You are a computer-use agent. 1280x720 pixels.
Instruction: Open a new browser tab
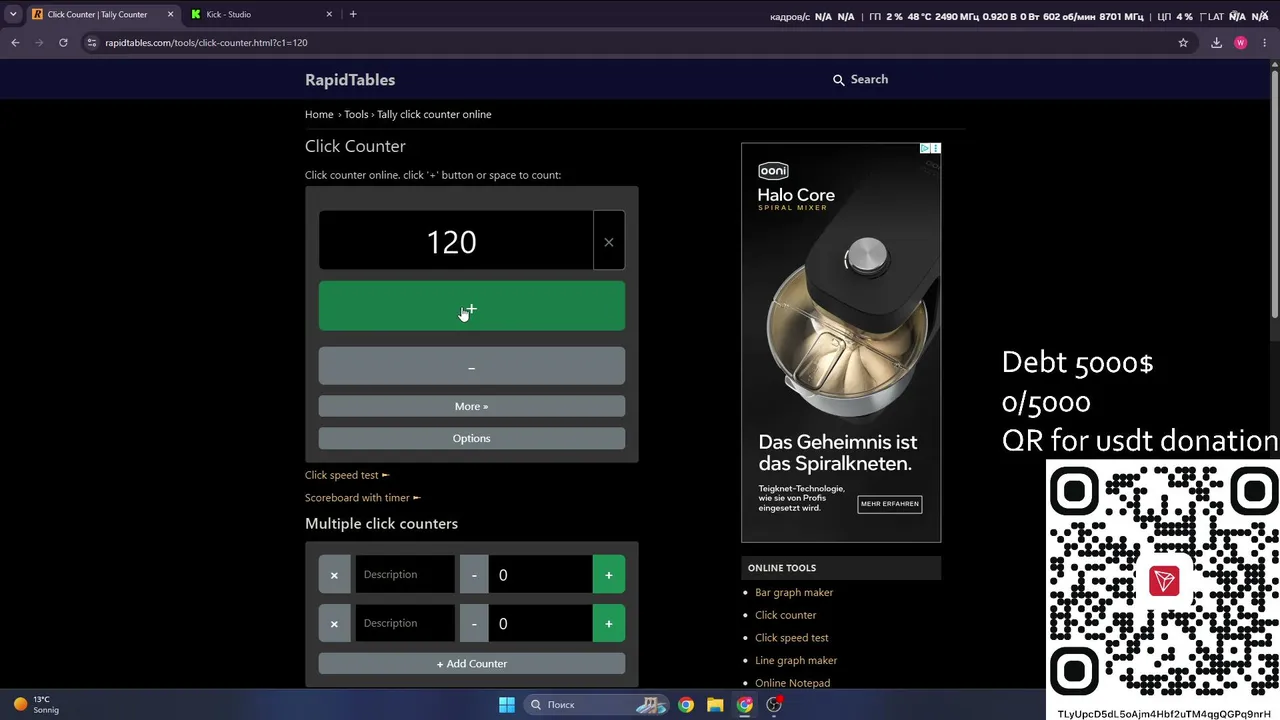pos(353,14)
